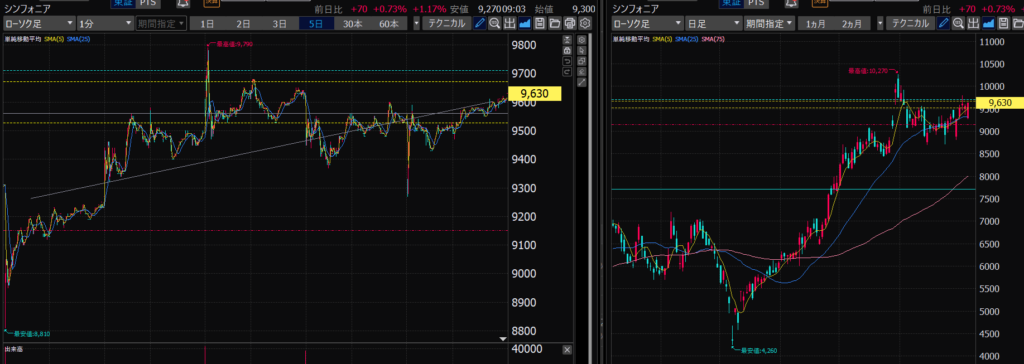Open chart settings gear in left toolbar
The width and height of the screenshot is (1024, 364).
[584, 24]
